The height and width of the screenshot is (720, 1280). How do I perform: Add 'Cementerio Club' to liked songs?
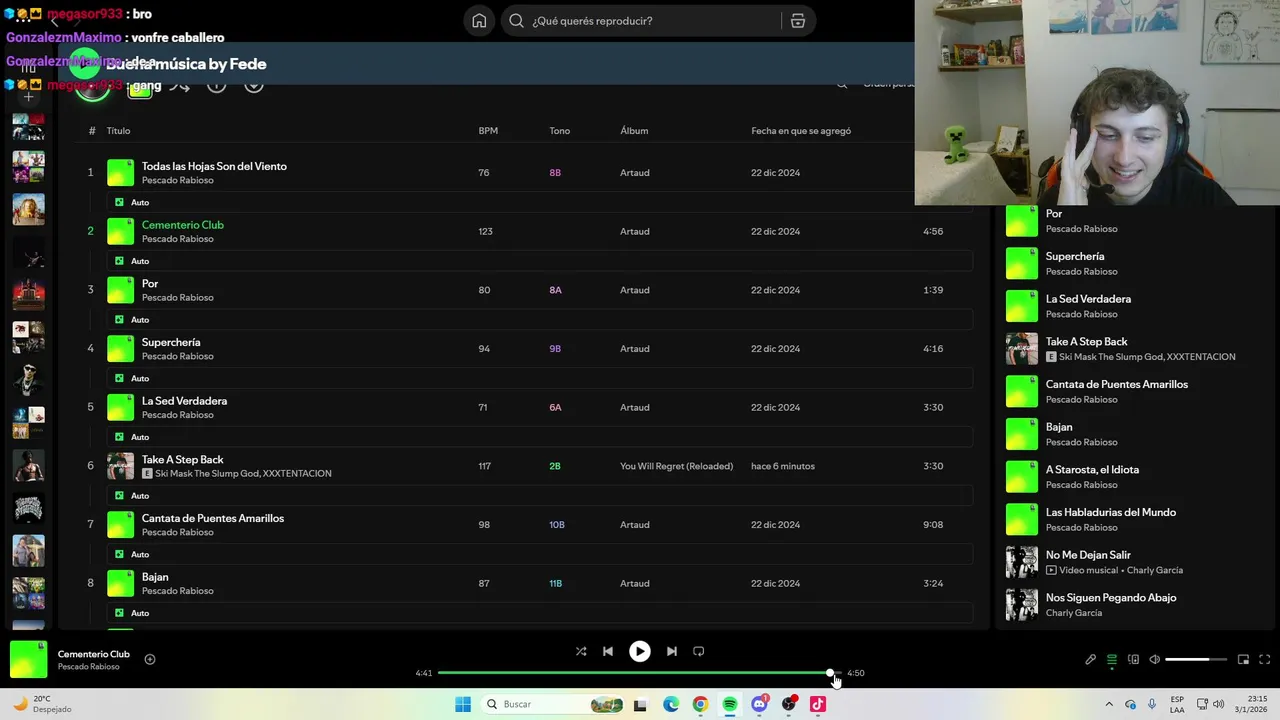tap(150, 659)
